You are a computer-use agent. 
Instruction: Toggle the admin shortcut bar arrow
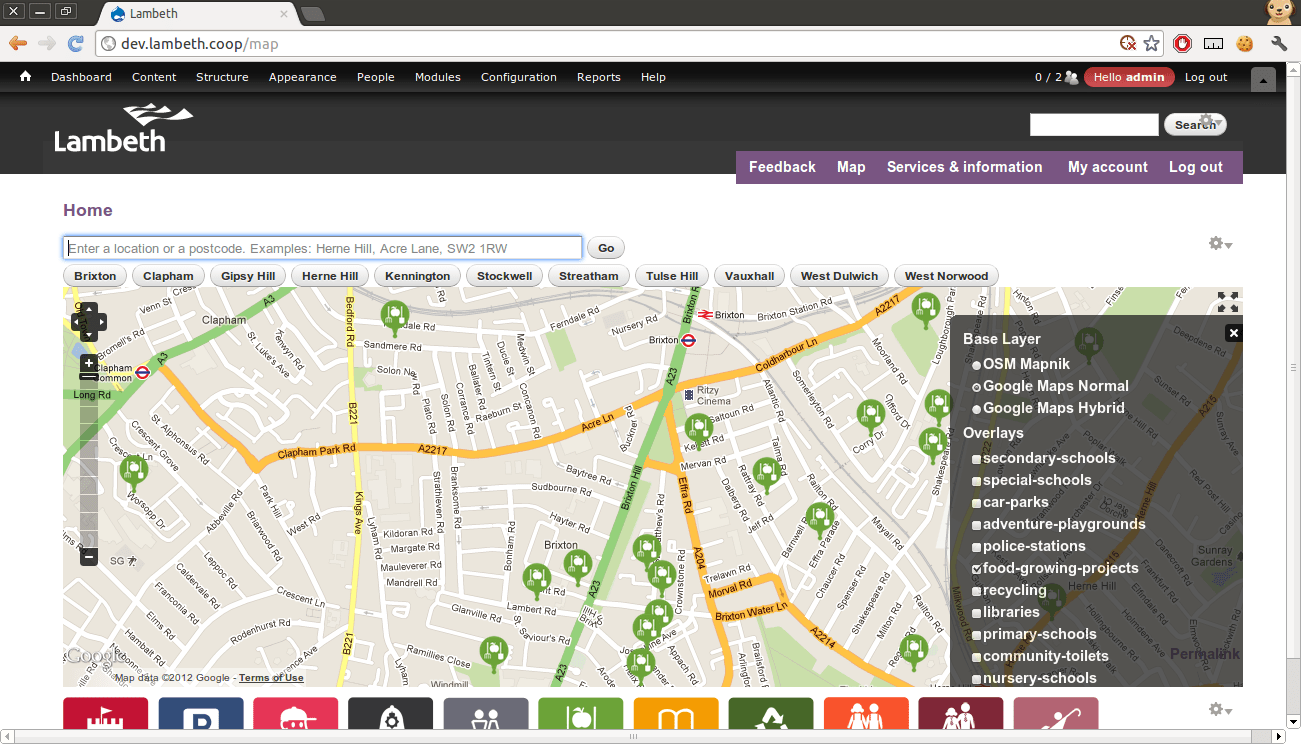1263,80
